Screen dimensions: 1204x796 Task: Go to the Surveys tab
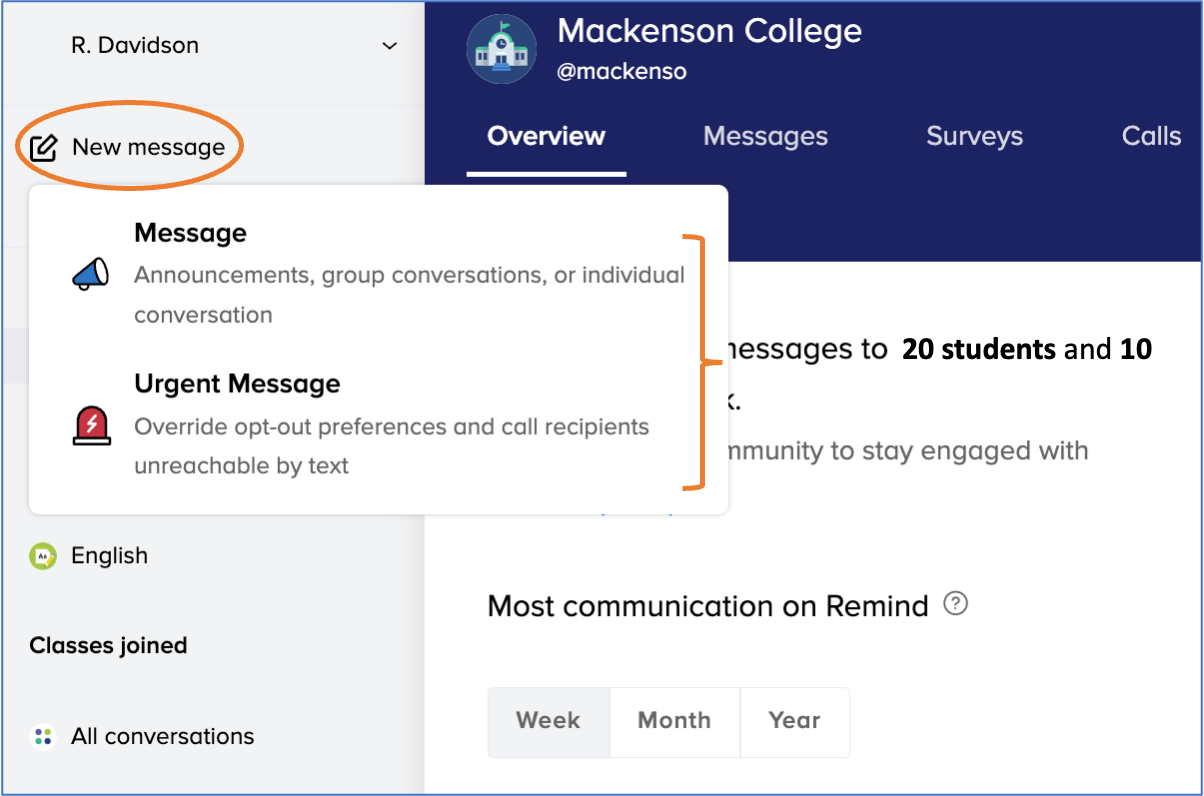(x=974, y=136)
